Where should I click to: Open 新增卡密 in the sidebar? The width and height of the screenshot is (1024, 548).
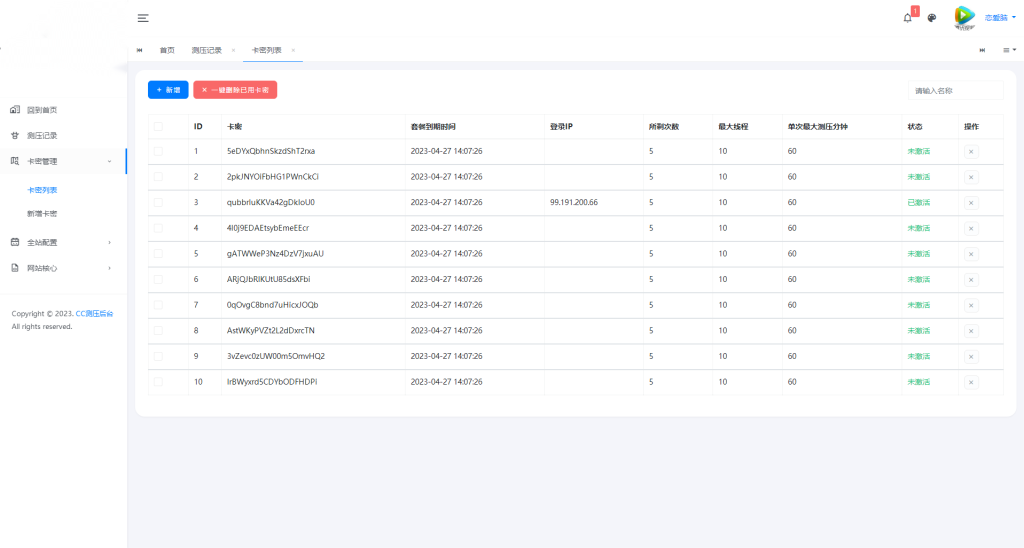pos(42,214)
